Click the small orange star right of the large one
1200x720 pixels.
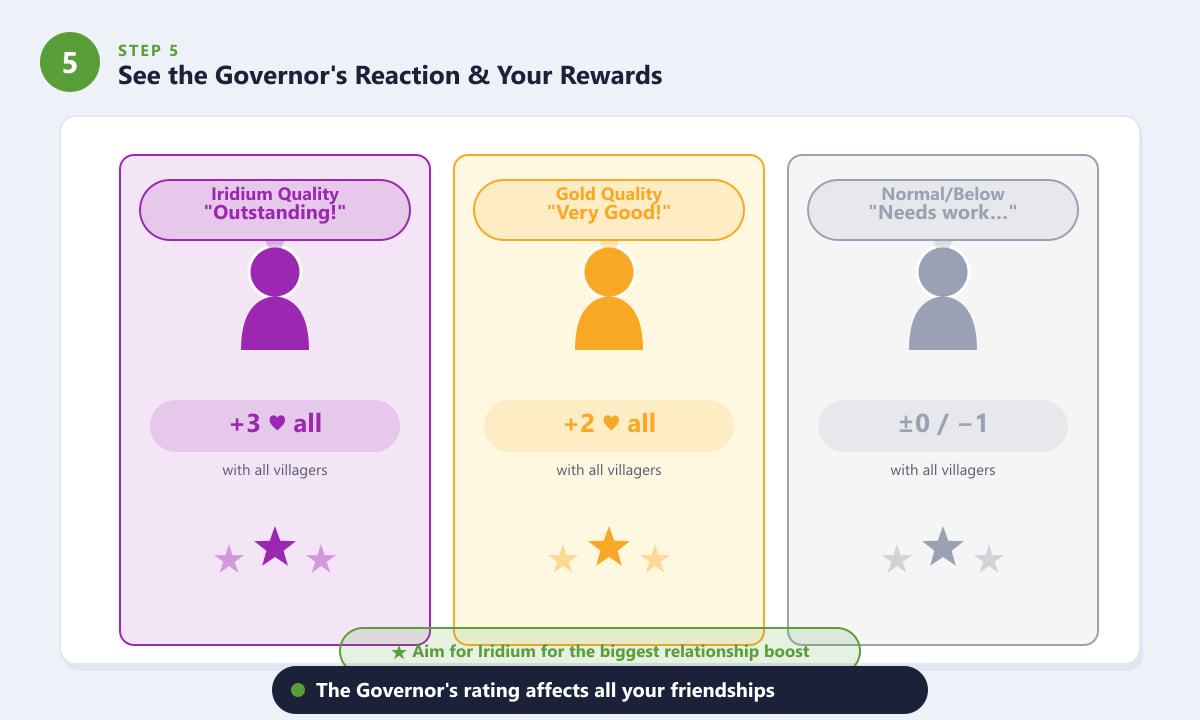pos(654,559)
